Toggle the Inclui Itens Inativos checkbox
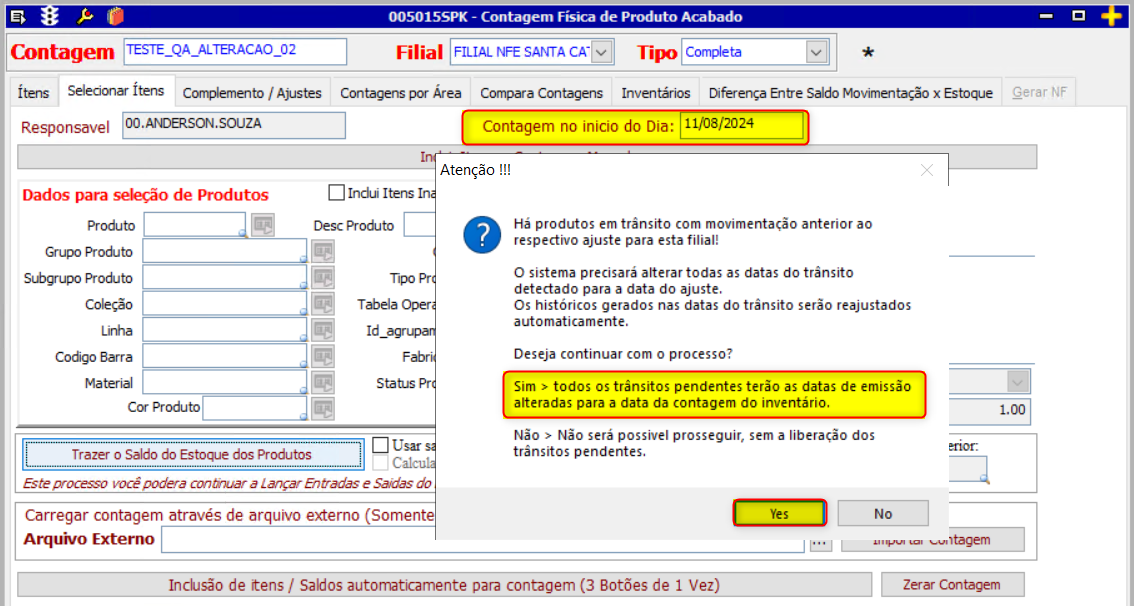The height and width of the screenshot is (606, 1134). coord(336,192)
